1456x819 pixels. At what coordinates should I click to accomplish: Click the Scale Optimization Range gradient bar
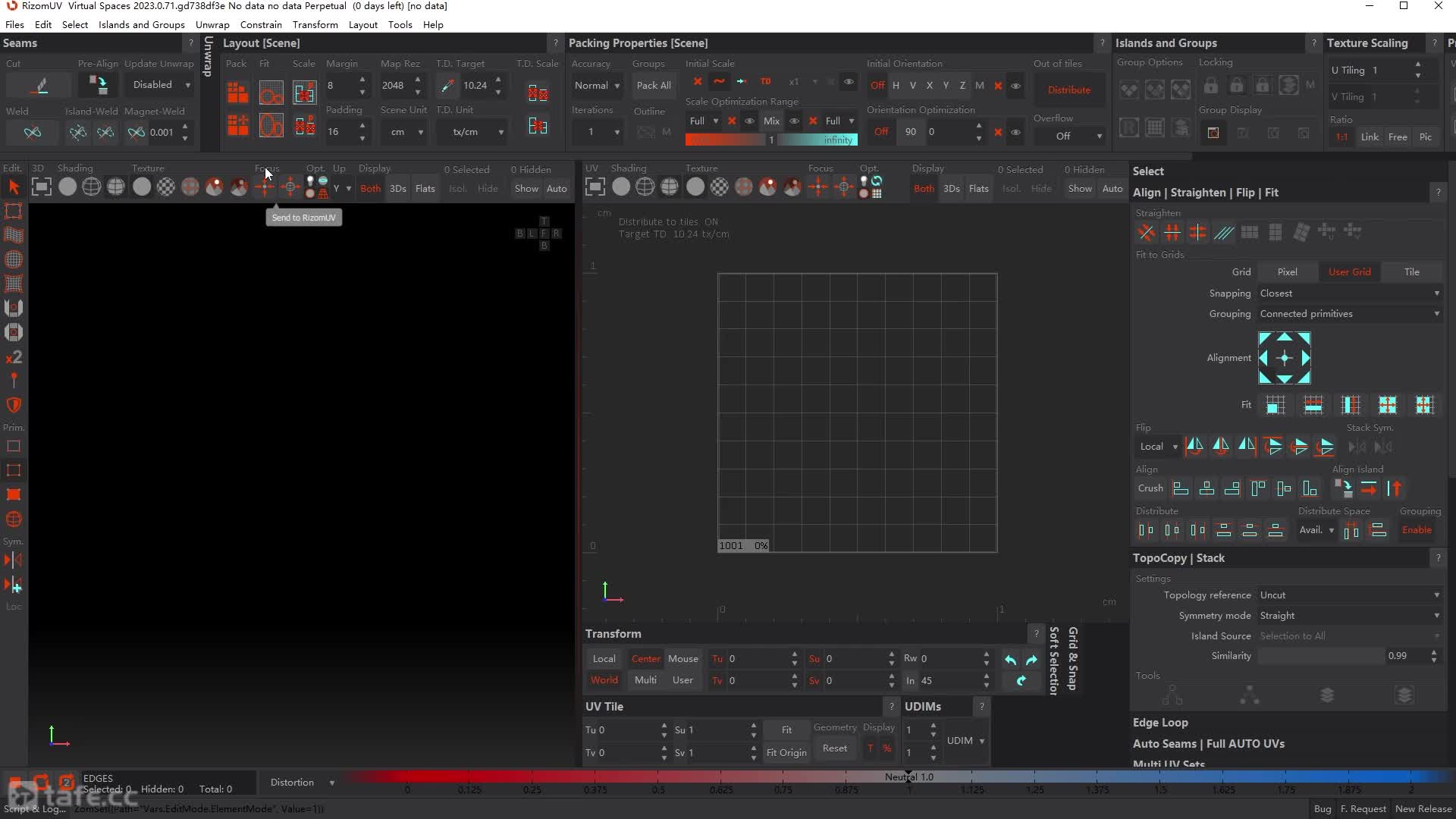click(772, 140)
